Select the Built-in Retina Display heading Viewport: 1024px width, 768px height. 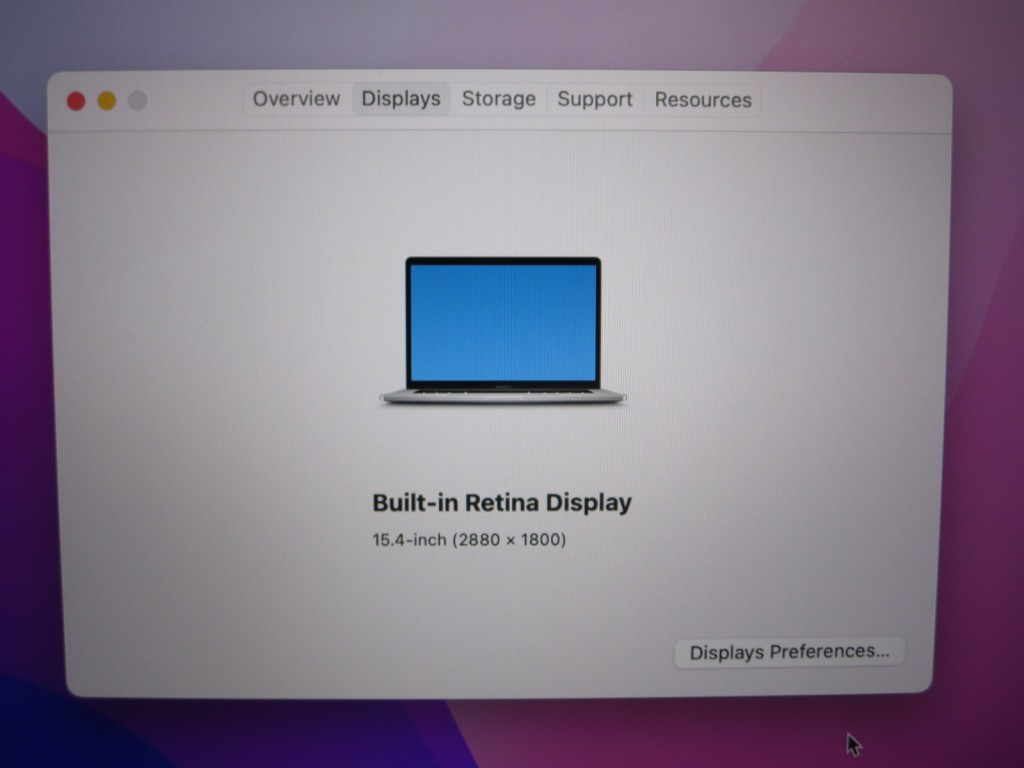click(502, 502)
